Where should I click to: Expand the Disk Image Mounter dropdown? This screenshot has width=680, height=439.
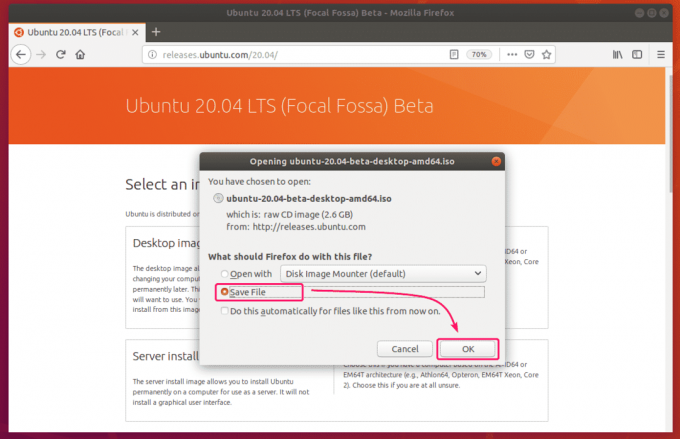(x=383, y=274)
